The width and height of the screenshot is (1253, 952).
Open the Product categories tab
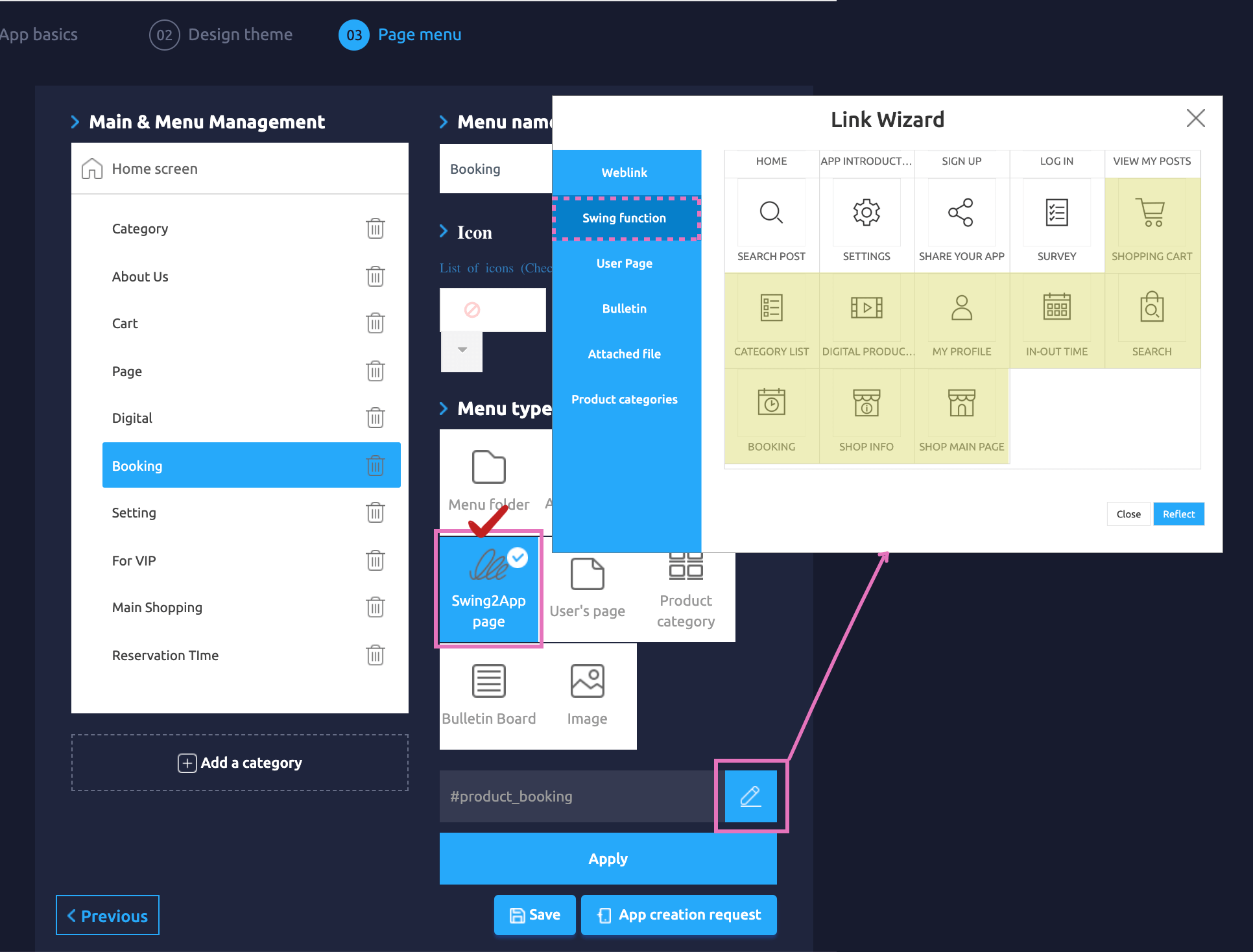tap(624, 399)
